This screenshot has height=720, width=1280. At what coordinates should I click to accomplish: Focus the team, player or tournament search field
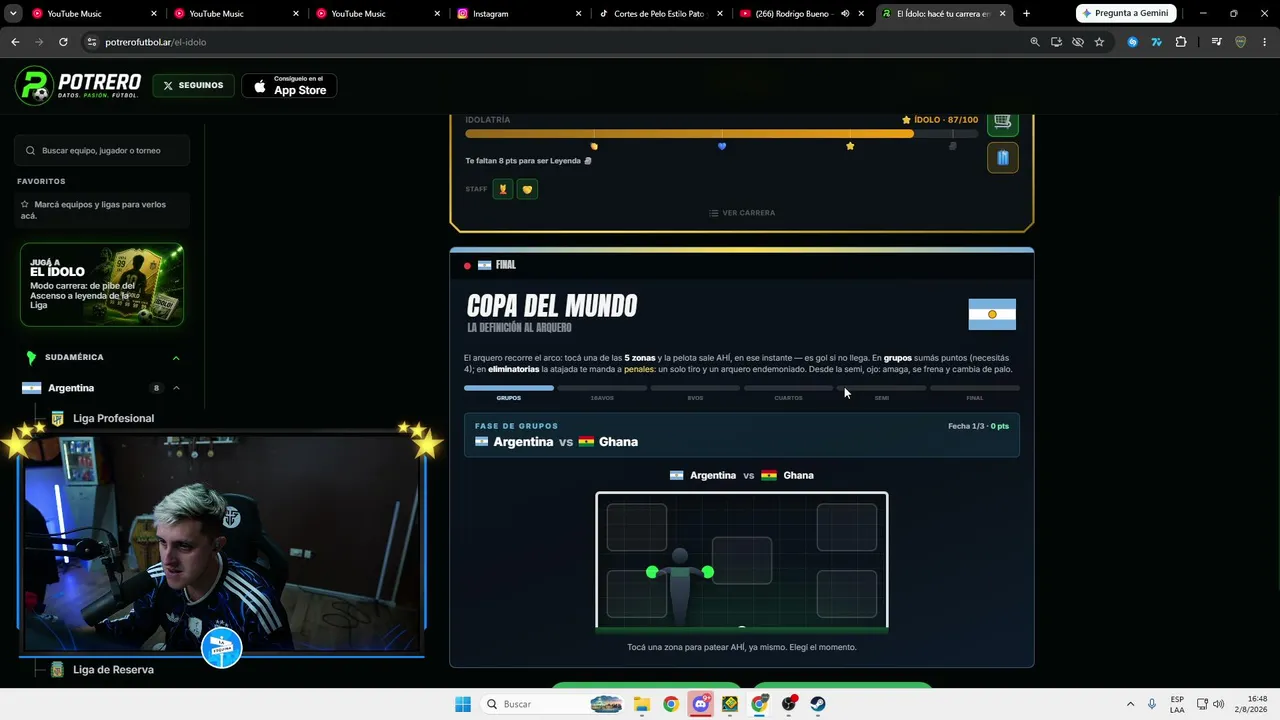[102, 150]
